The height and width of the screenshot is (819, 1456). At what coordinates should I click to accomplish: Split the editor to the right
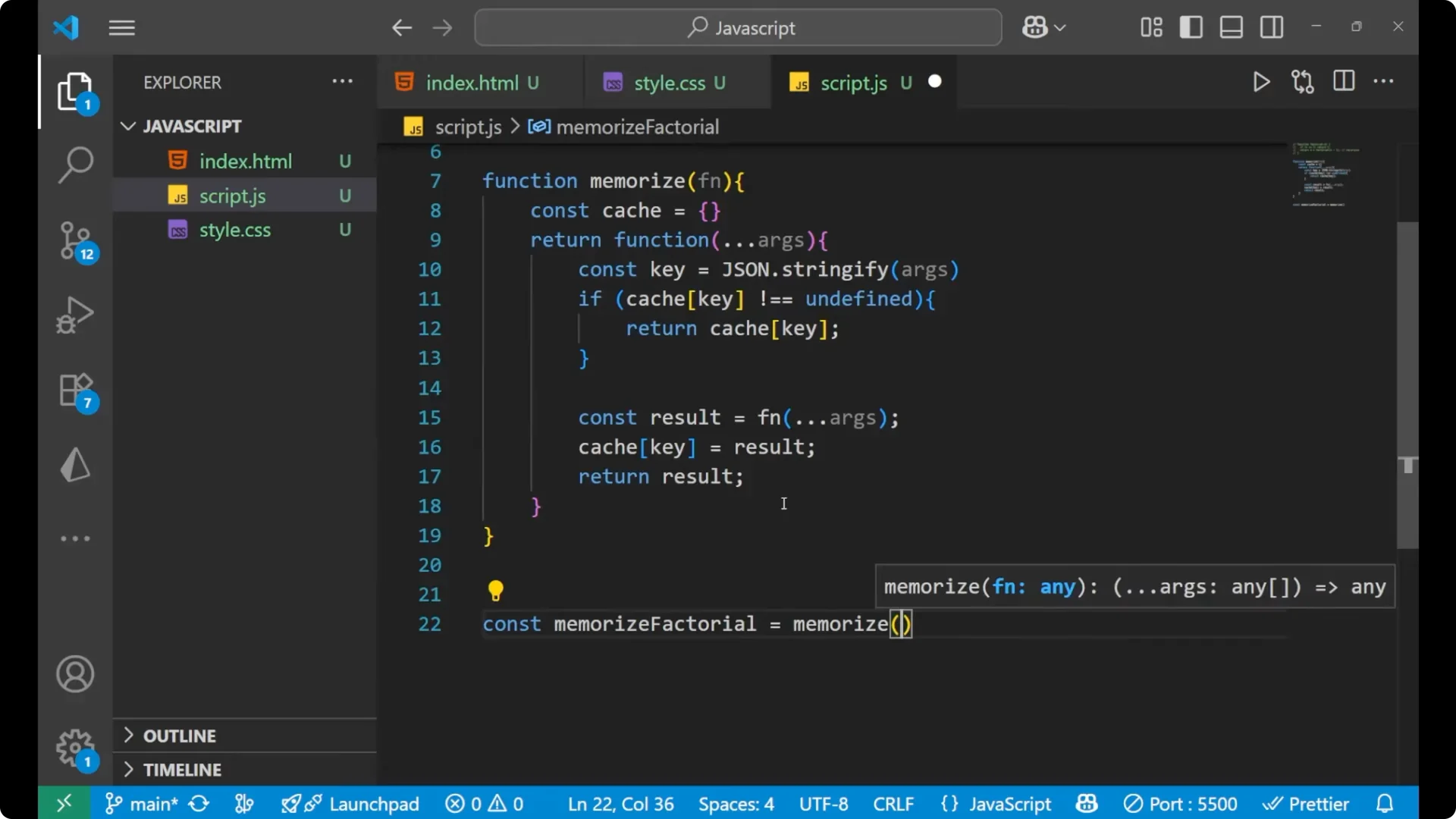pyautogui.click(x=1343, y=81)
